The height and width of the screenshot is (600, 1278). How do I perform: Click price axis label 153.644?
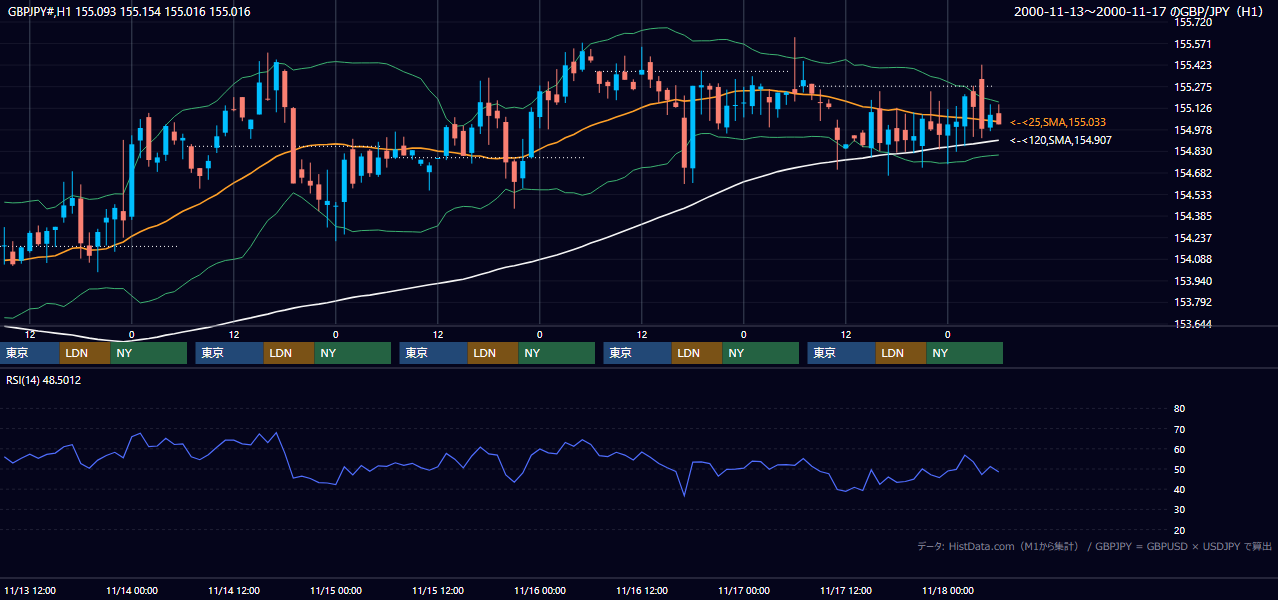pyautogui.click(x=1193, y=324)
